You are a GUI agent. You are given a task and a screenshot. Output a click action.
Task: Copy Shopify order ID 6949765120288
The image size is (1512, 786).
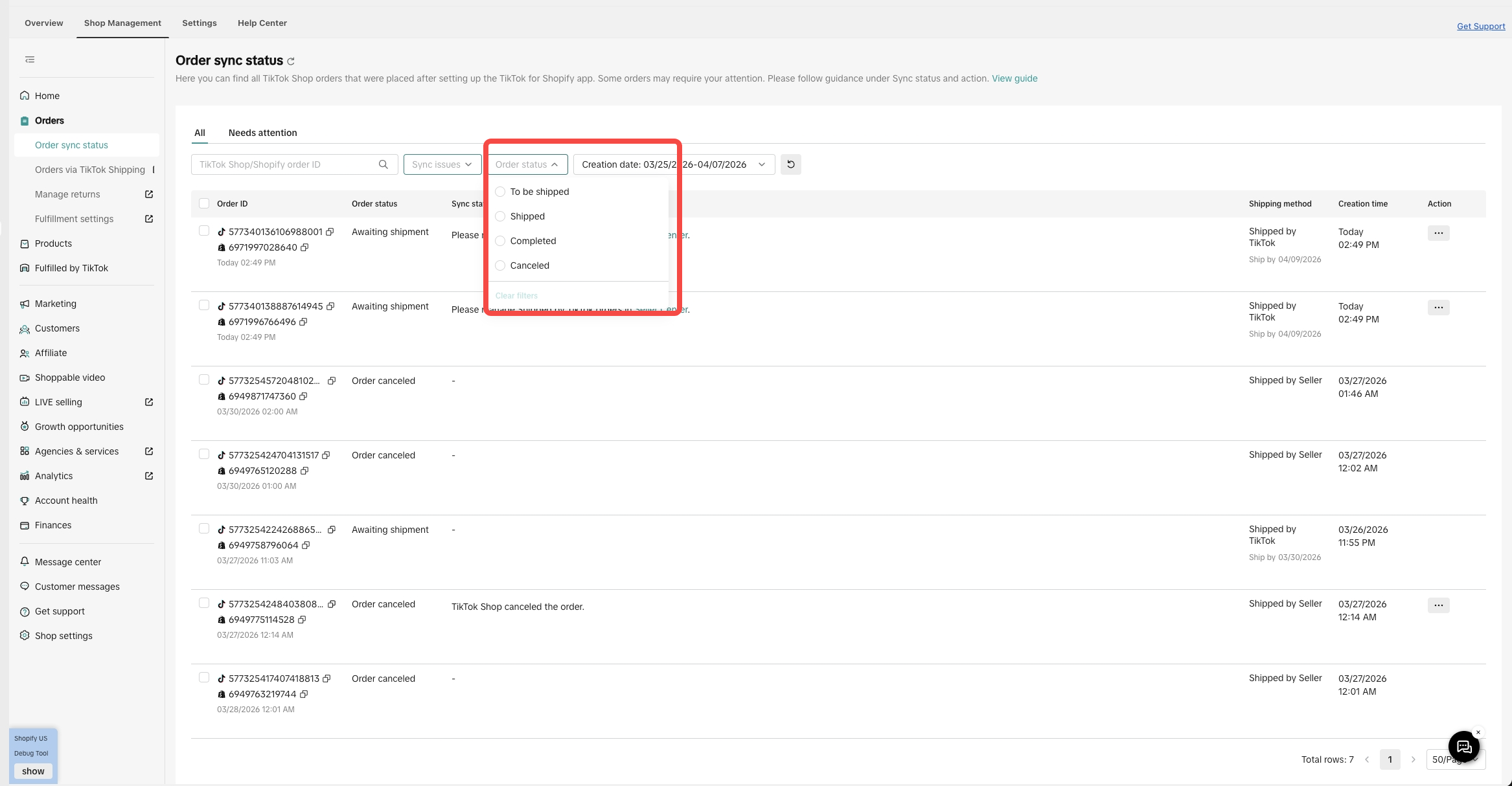(304, 471)
